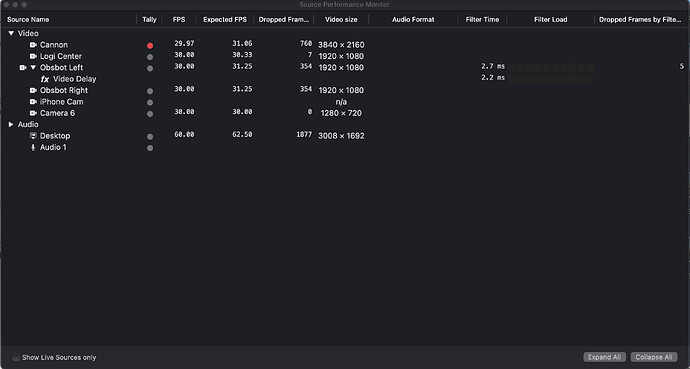
Task: Select the Camera 6 source row
Action: [345, 113]
